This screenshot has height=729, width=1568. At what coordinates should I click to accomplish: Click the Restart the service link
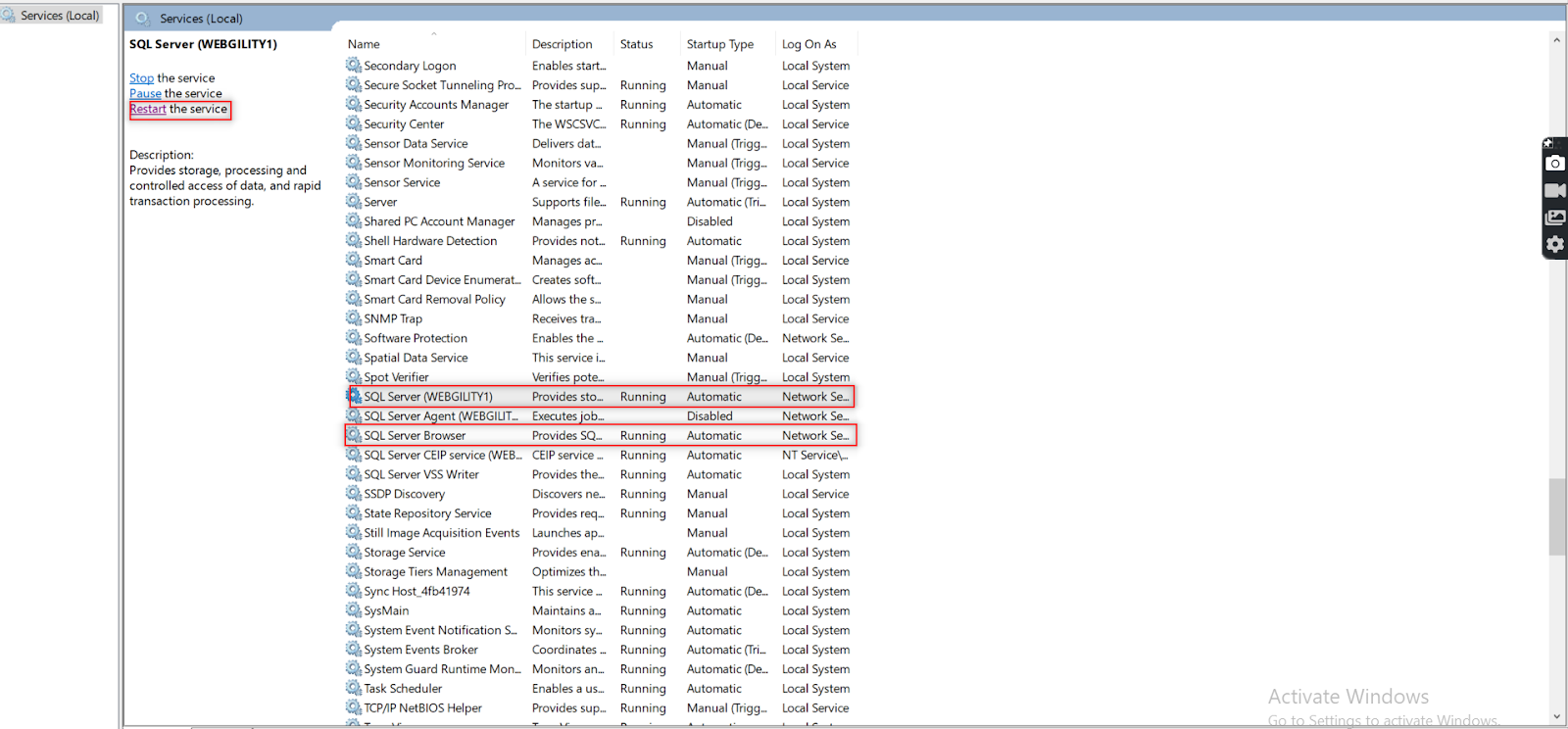(148, 110)
